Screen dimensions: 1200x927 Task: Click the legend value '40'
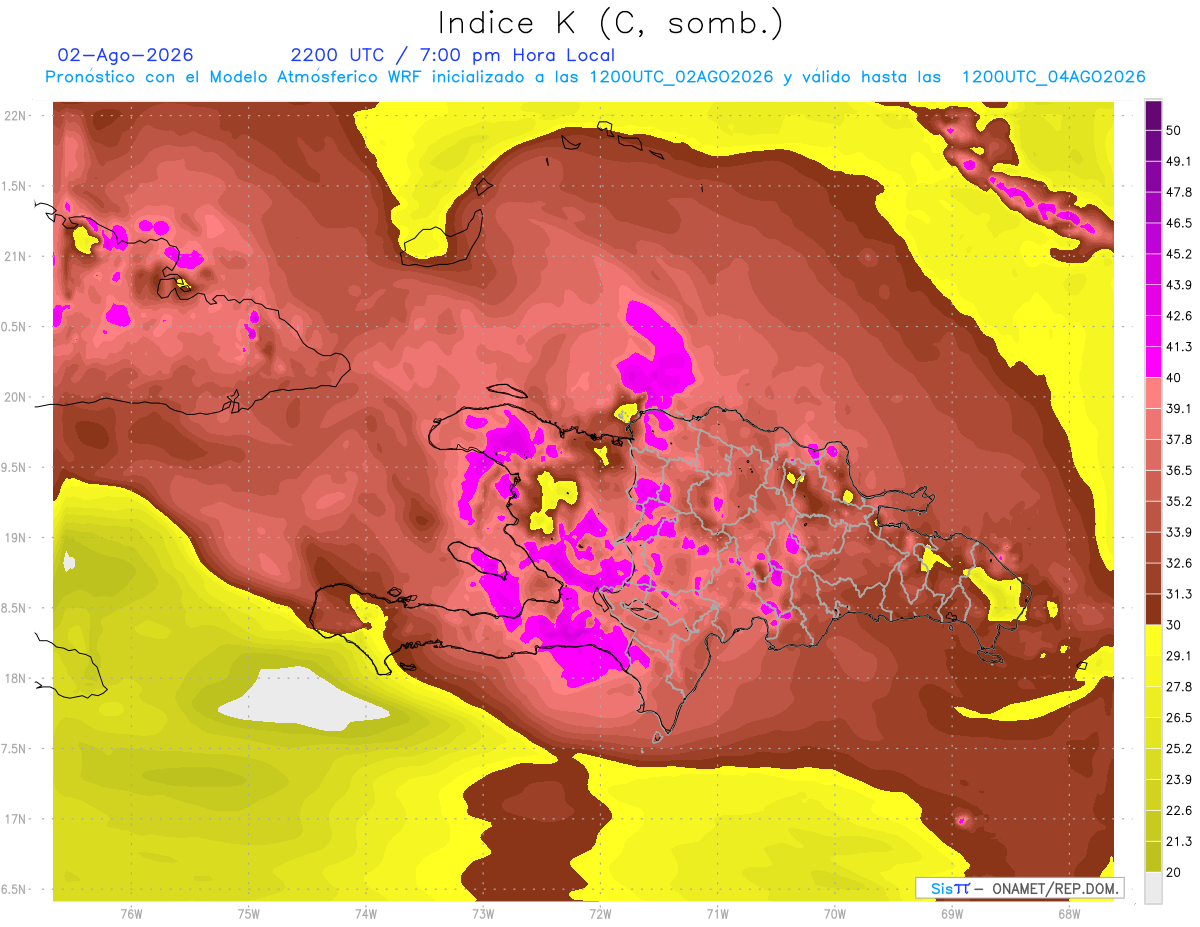[x=1175, y=377]
